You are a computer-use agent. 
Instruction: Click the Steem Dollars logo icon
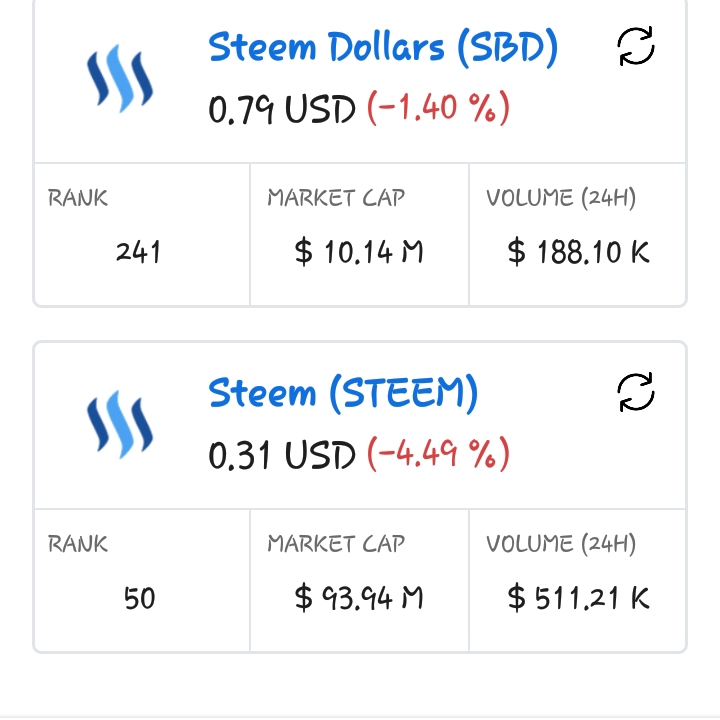(120, 78)
